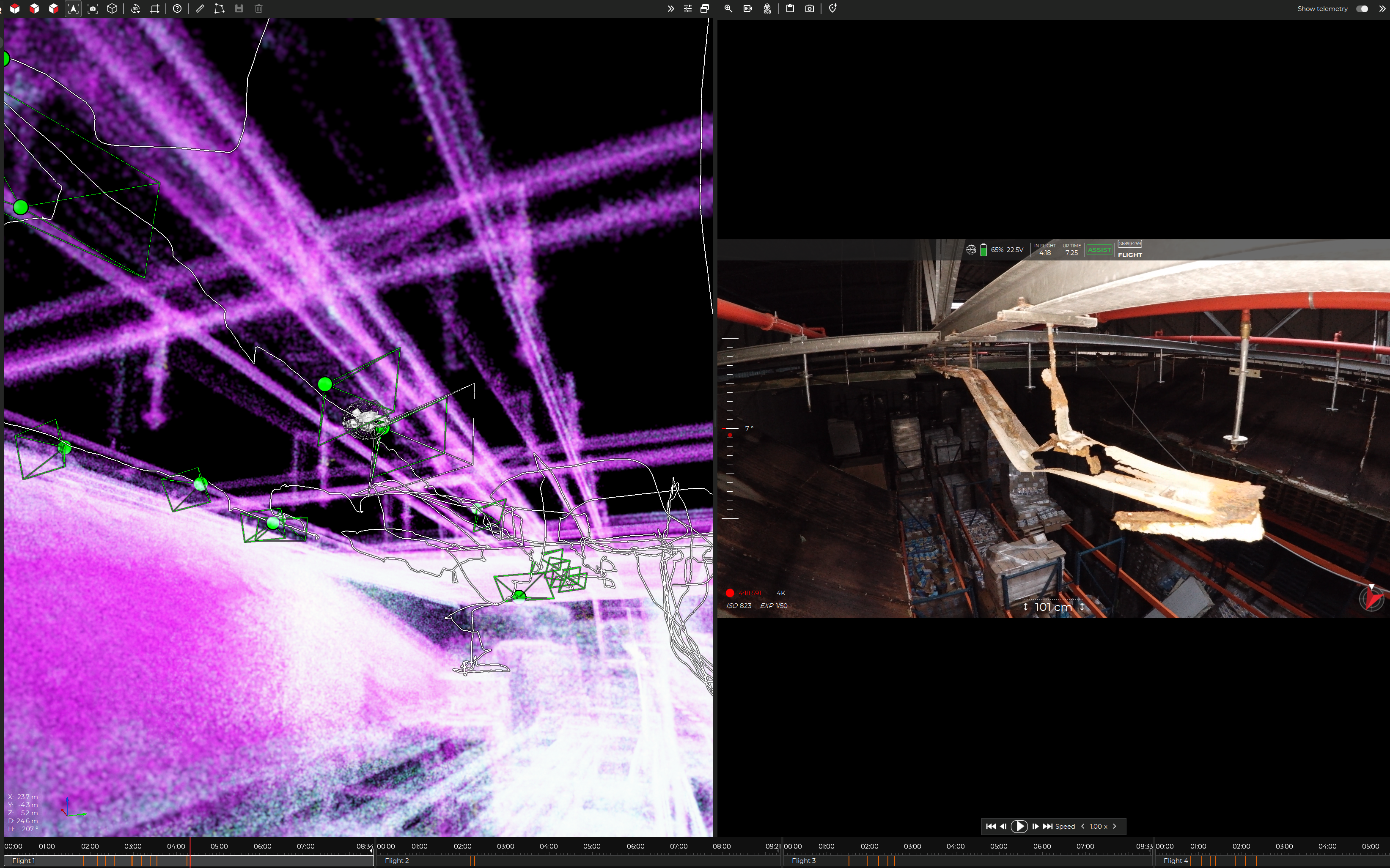Switch video feed to RGB mode
The image size is (1390, 868).
[767, 8]
